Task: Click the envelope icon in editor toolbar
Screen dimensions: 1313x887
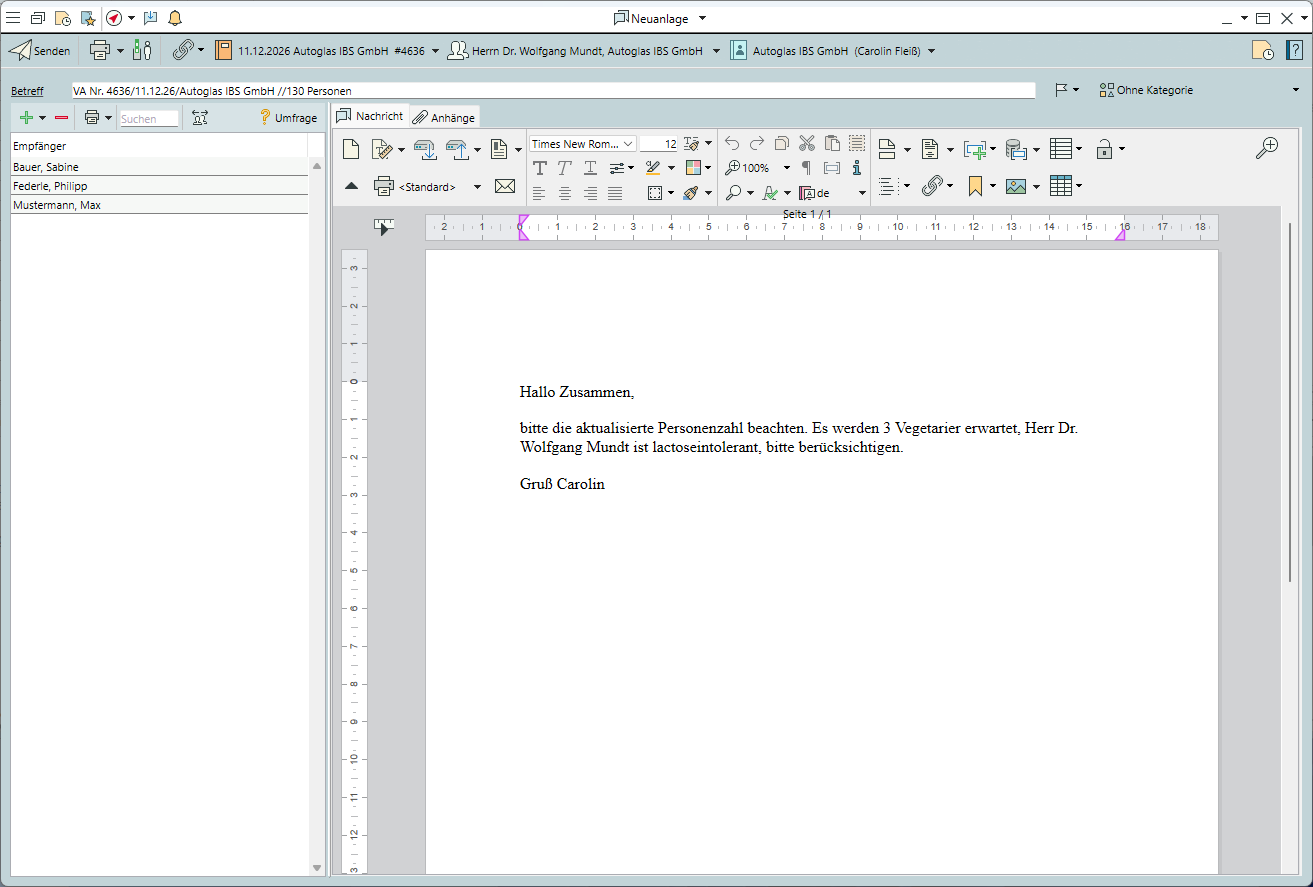Action: pyautogui.click(x=504, y=186)
